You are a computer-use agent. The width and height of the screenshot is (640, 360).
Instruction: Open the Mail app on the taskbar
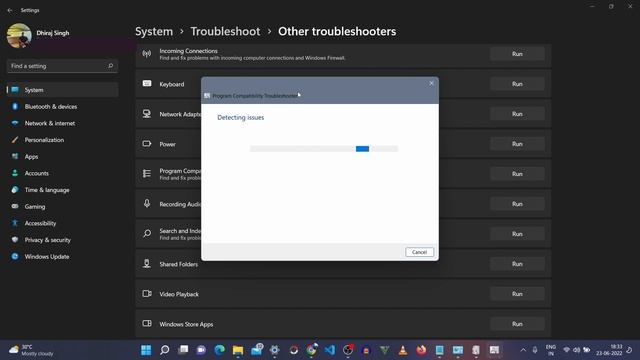point(257,350)
